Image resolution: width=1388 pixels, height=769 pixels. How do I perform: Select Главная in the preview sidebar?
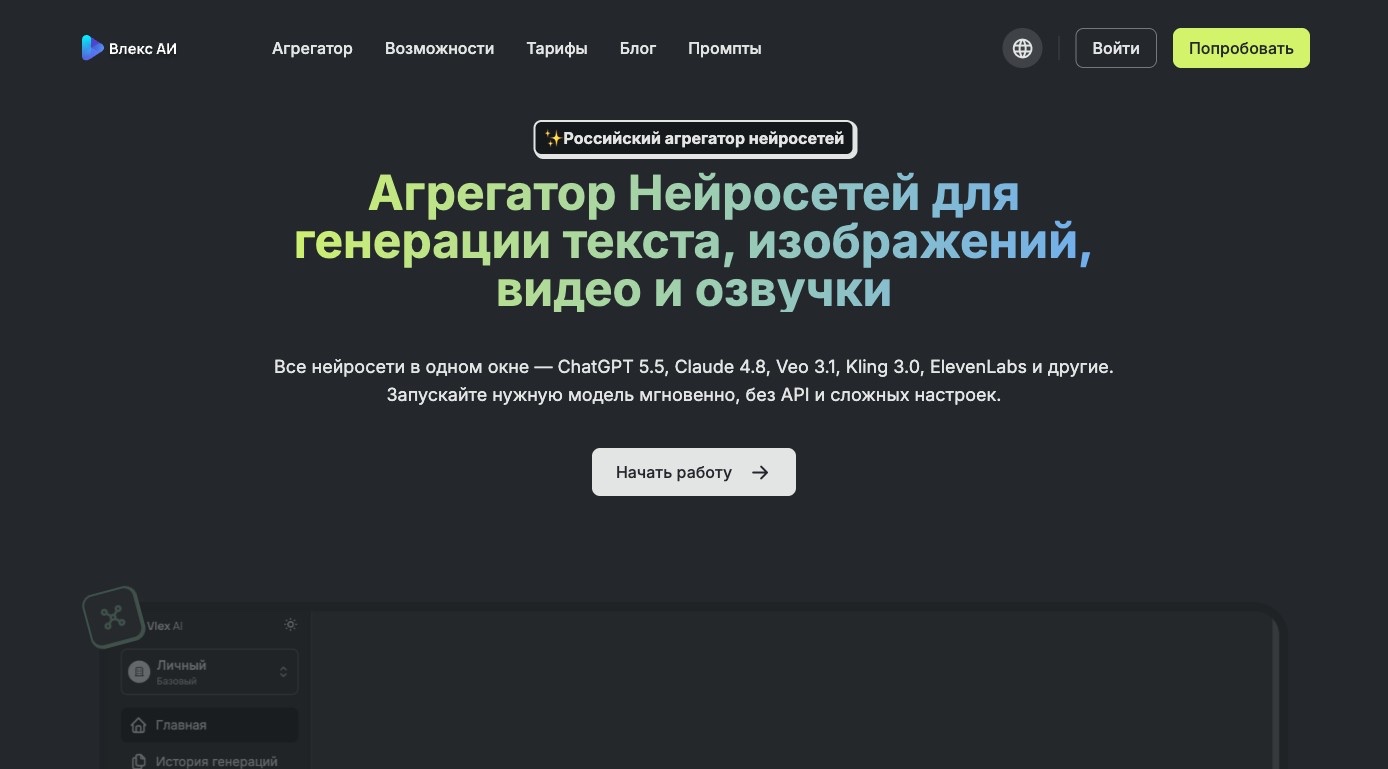(210, 725)
